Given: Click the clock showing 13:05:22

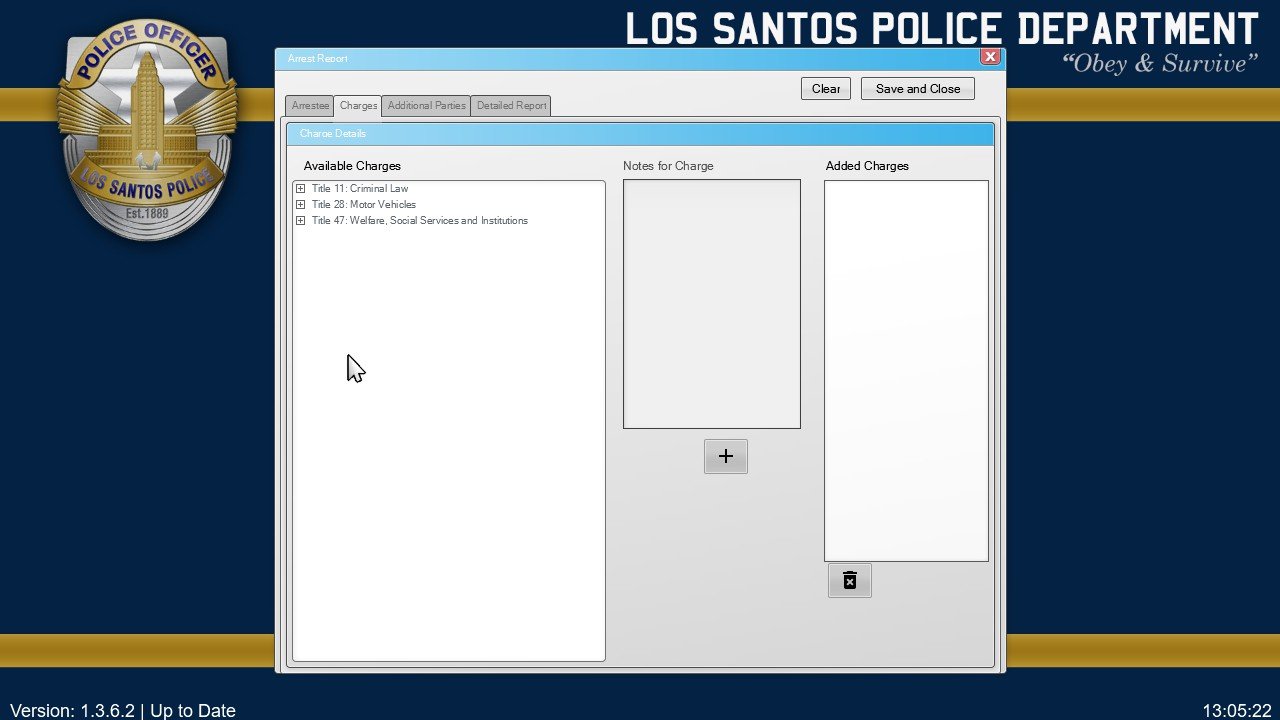Looking at the screenshot, I should (1236, 710).
